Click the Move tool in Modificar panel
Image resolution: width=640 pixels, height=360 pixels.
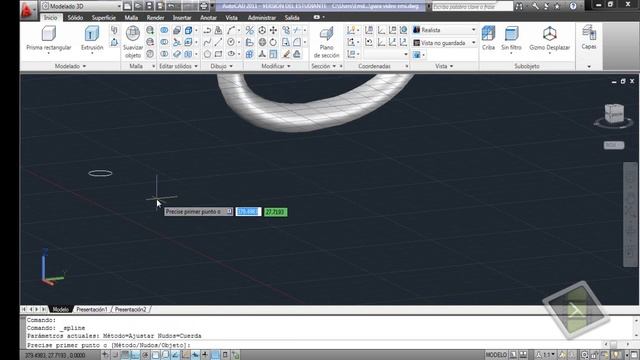pyautogui.click(x=273, y=30)
